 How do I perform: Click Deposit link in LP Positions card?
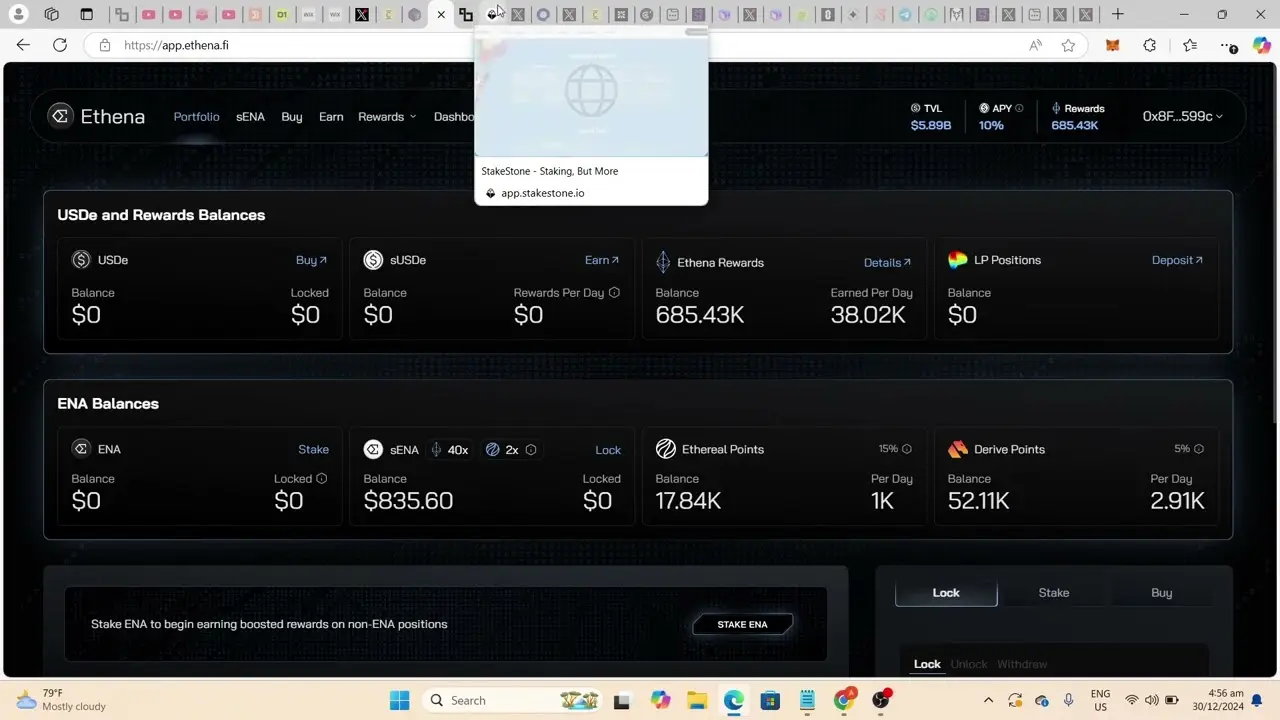coord(1177,260)
